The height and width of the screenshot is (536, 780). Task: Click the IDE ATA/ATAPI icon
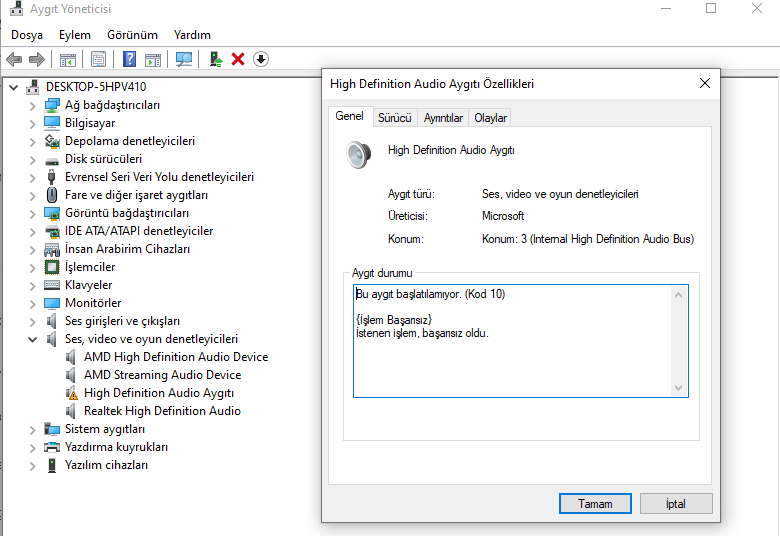[x=52, y=231]
